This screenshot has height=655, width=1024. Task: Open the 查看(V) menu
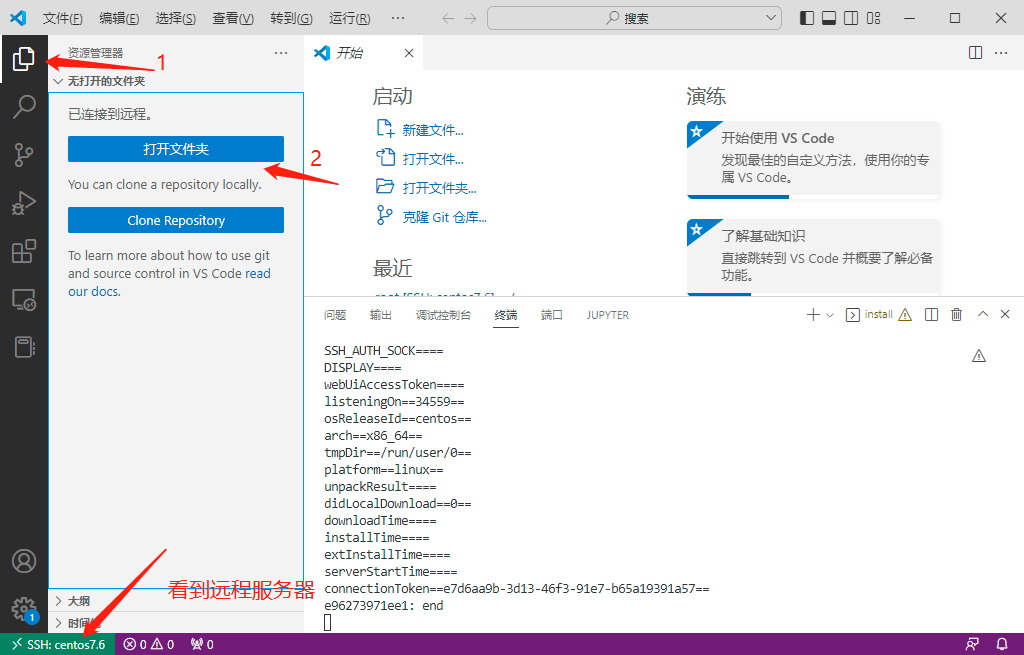(233, 18)
